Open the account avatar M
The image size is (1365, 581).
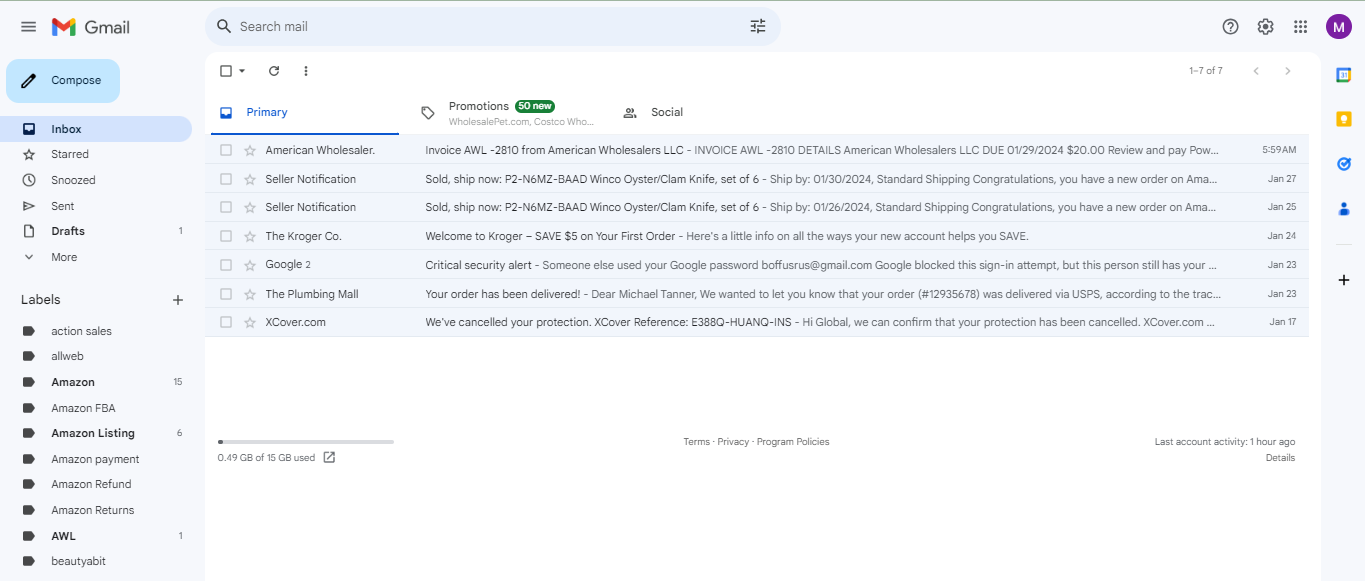[1339, 27]
